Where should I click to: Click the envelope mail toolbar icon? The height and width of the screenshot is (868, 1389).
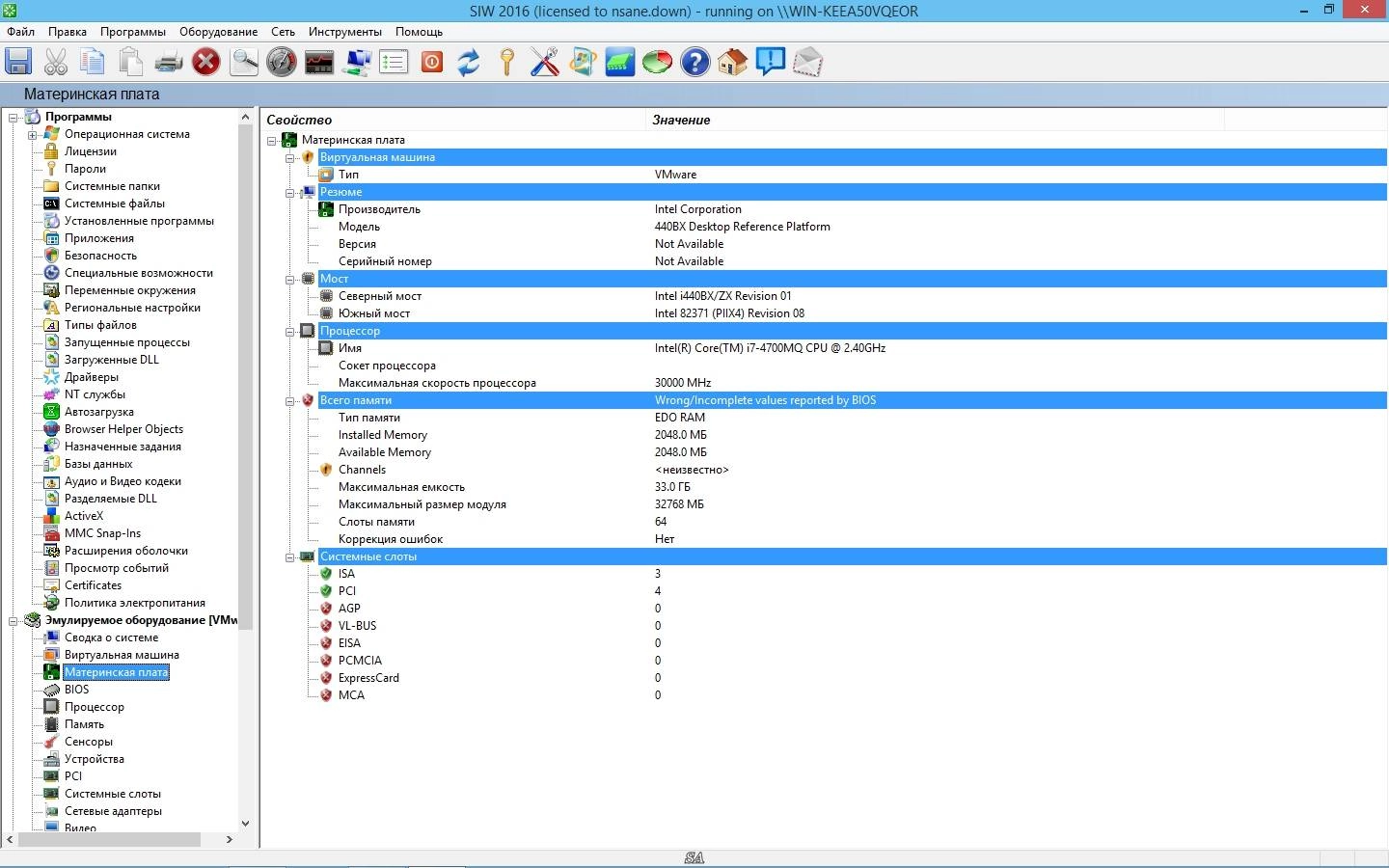(807, 62)
